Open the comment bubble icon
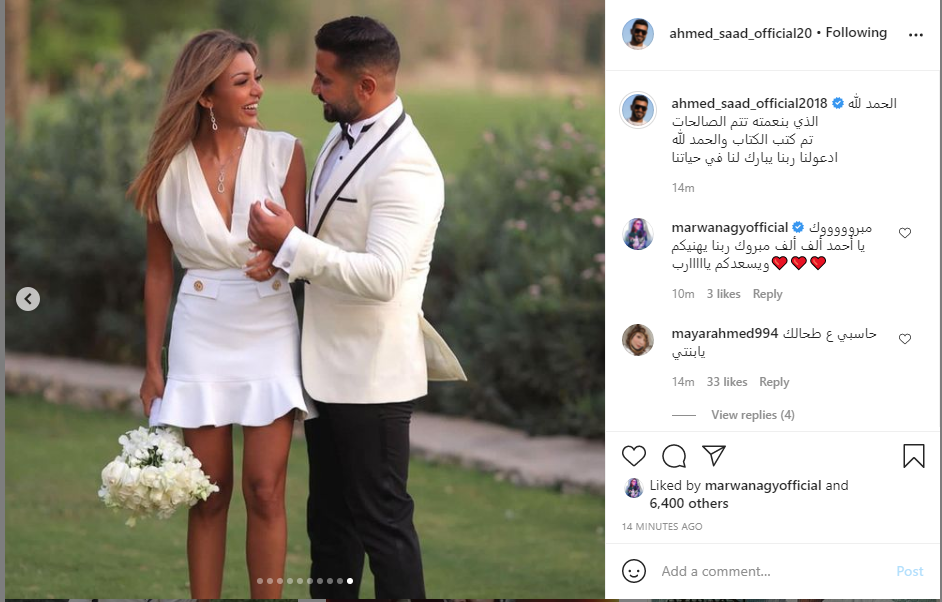 (673, 456)
